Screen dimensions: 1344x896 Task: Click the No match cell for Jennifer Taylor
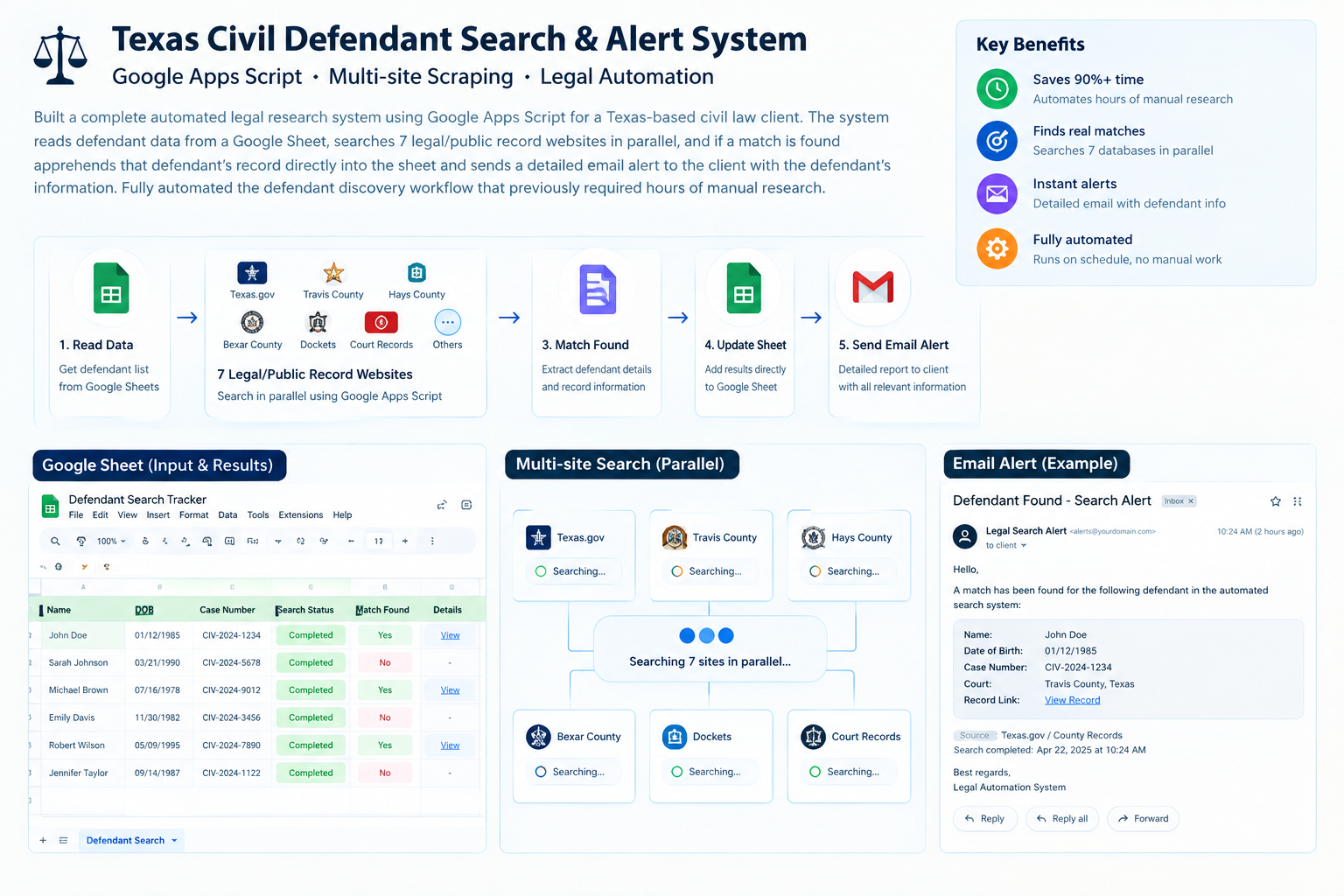385,773
